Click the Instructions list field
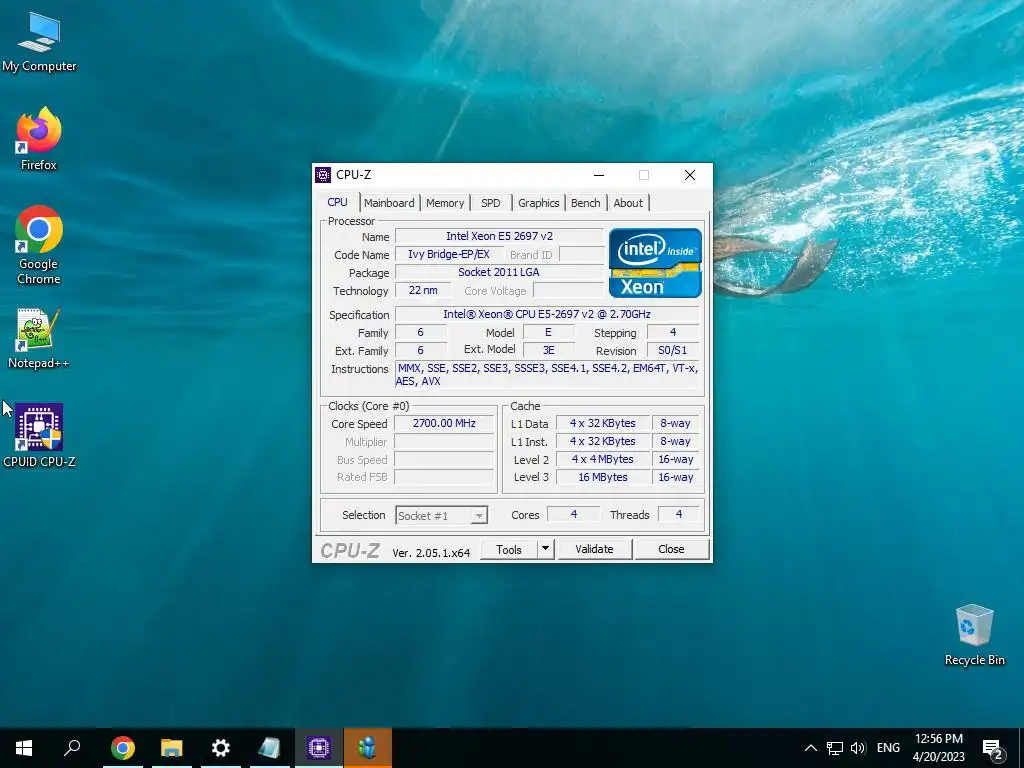The height and width of the screenshot is (768, 1024). (547, 375)
